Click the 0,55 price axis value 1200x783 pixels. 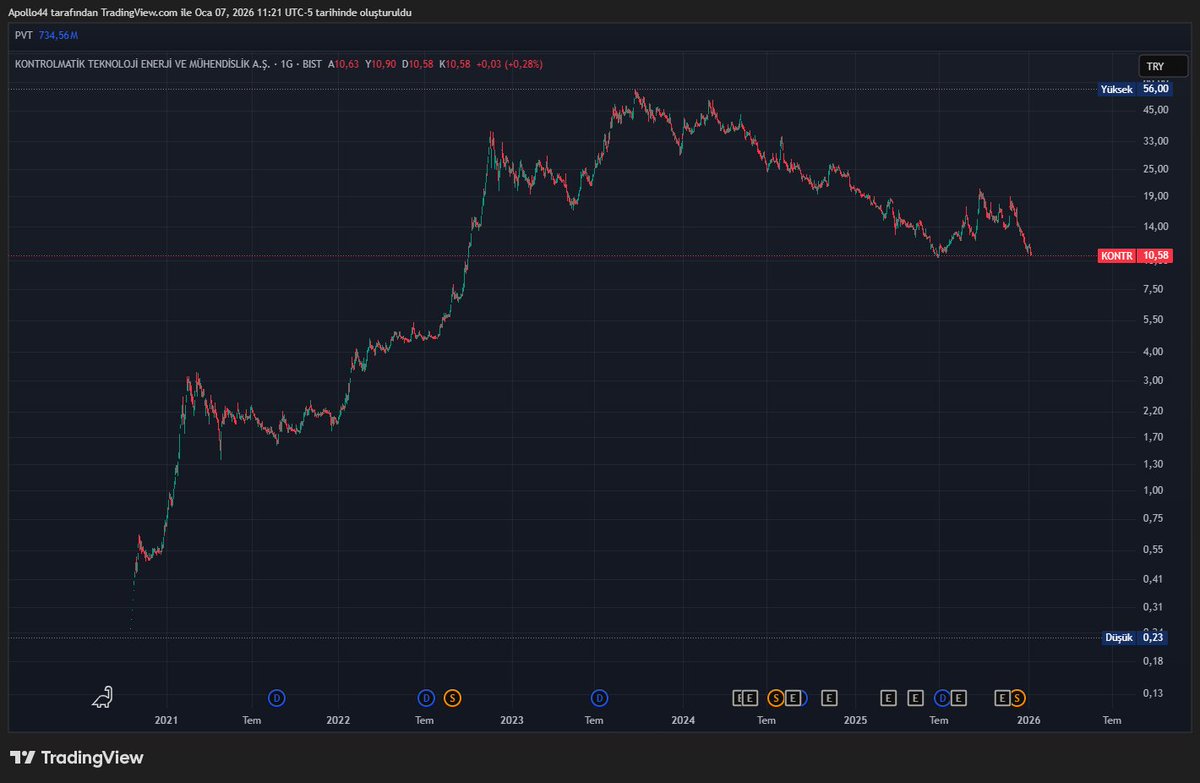(x=1155, y=550)
